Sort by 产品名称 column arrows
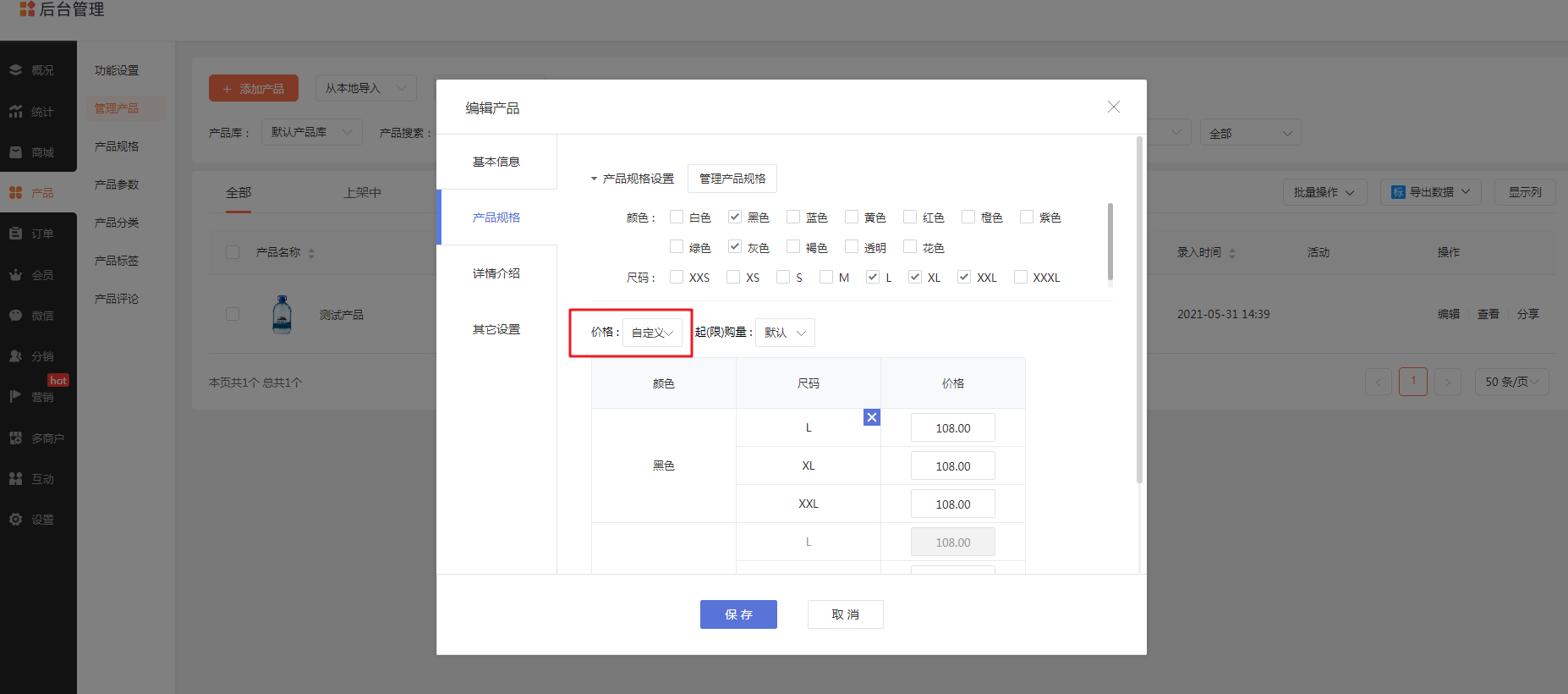 pos(311,253)
